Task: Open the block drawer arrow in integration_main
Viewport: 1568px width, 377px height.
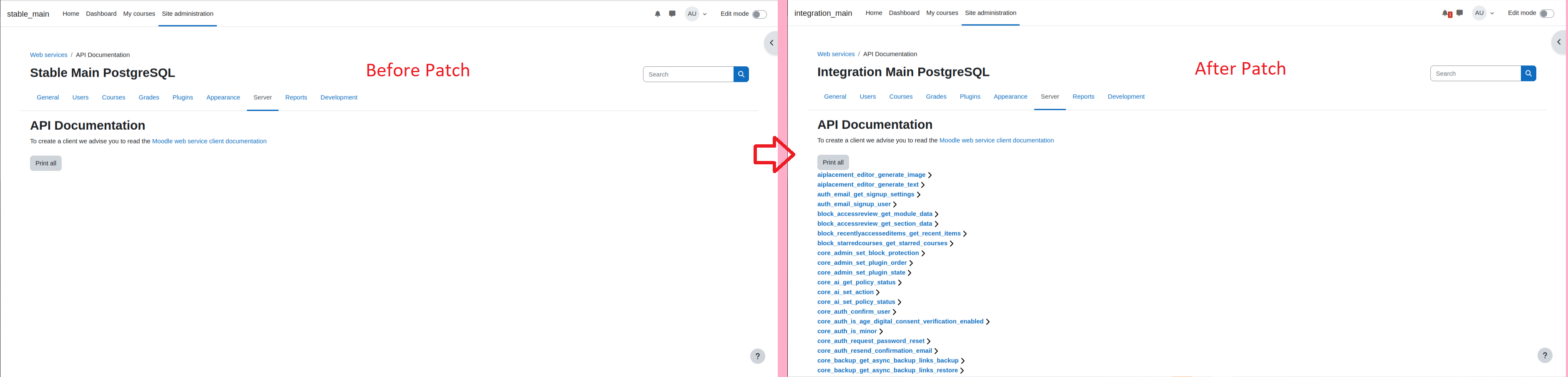Action: click(x=1559, y=42)
